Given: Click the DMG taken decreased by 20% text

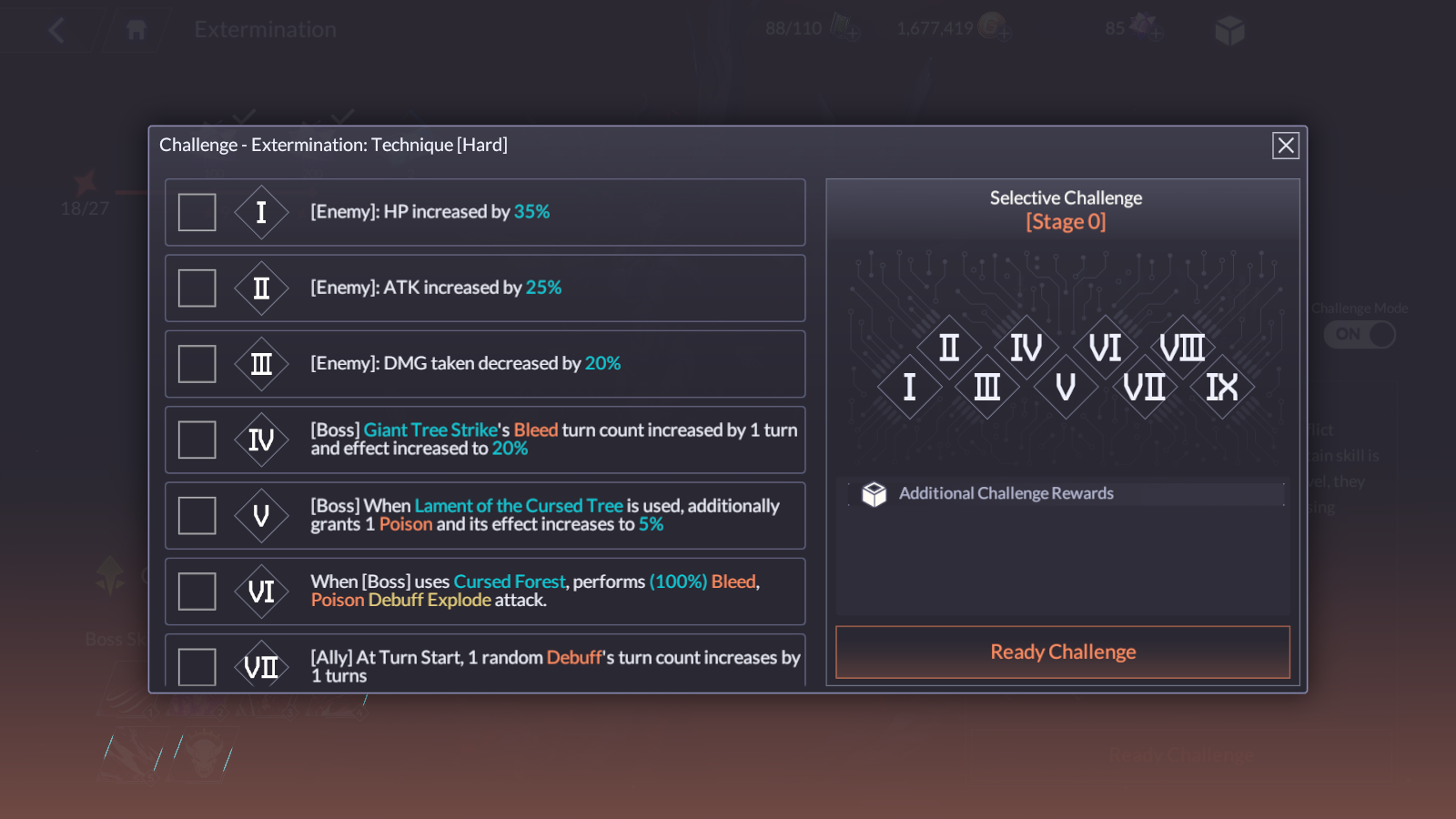Looking at the screenshot, I should (x=502, y=363).
